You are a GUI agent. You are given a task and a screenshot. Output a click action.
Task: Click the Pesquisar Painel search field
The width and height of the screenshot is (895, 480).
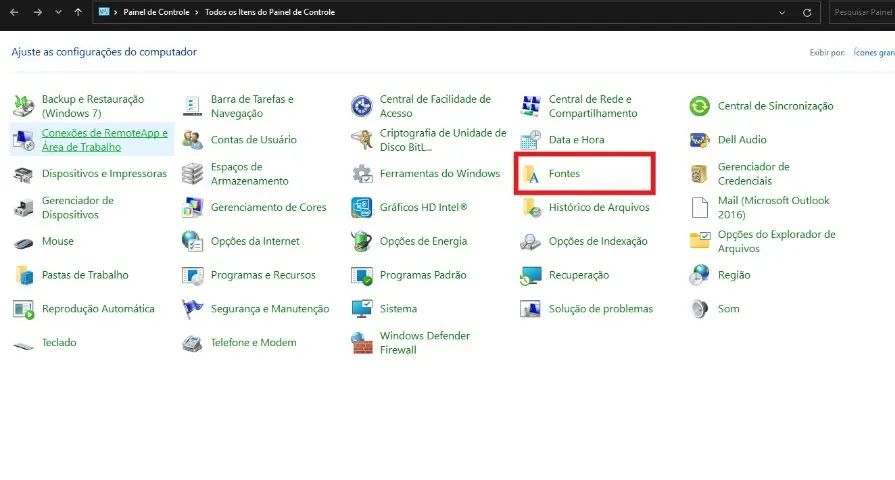coord(862,12)
